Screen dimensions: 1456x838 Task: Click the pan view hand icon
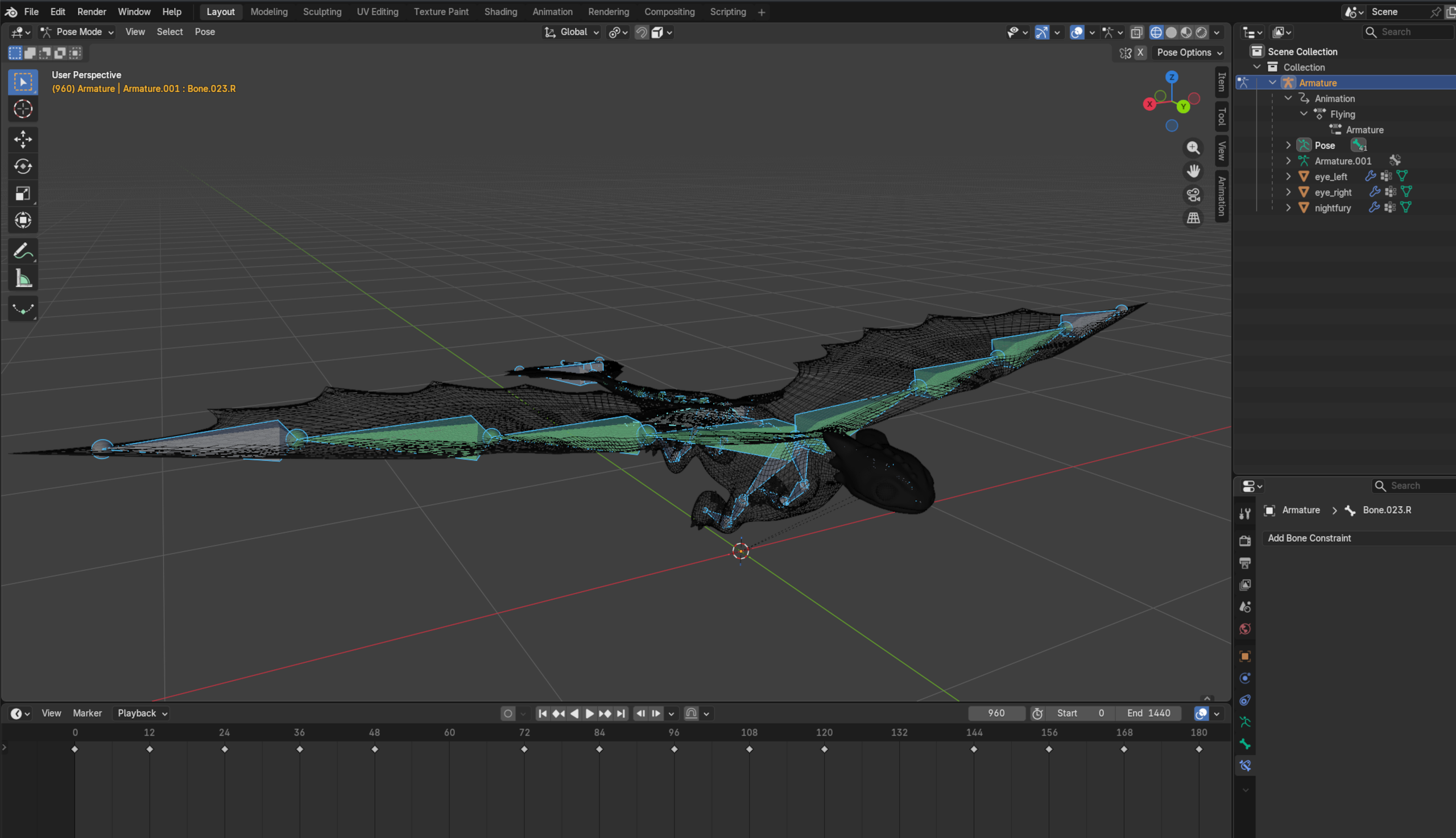point(1193,171)
